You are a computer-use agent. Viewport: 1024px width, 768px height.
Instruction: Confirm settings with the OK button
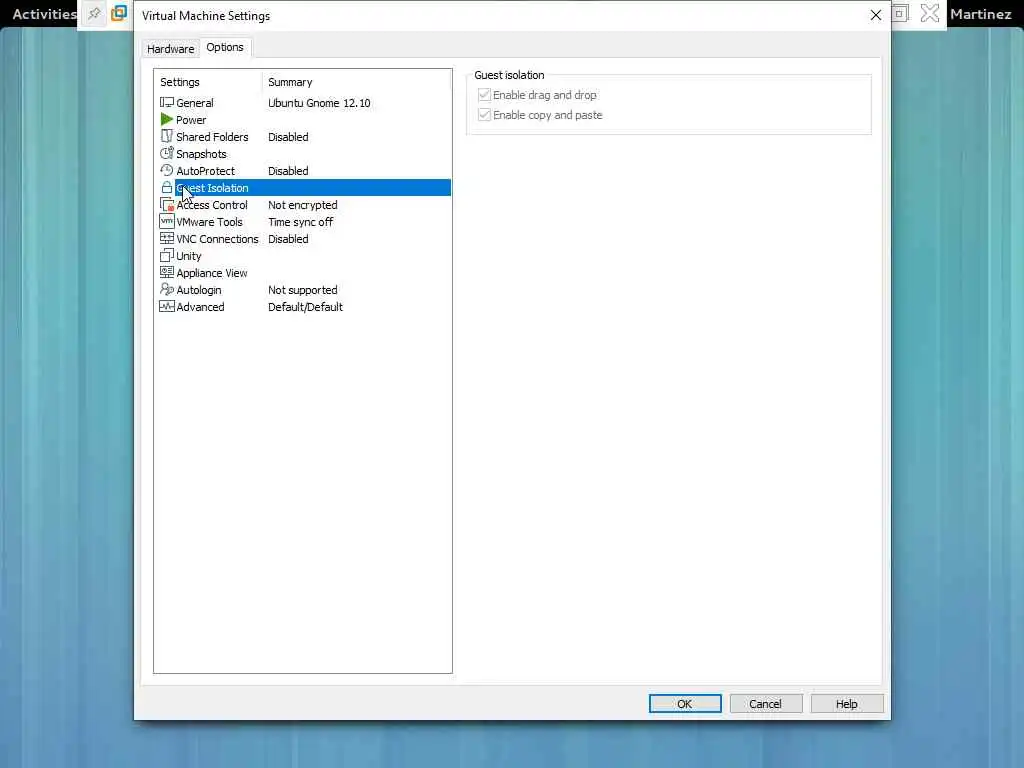(x=685, y=703)
